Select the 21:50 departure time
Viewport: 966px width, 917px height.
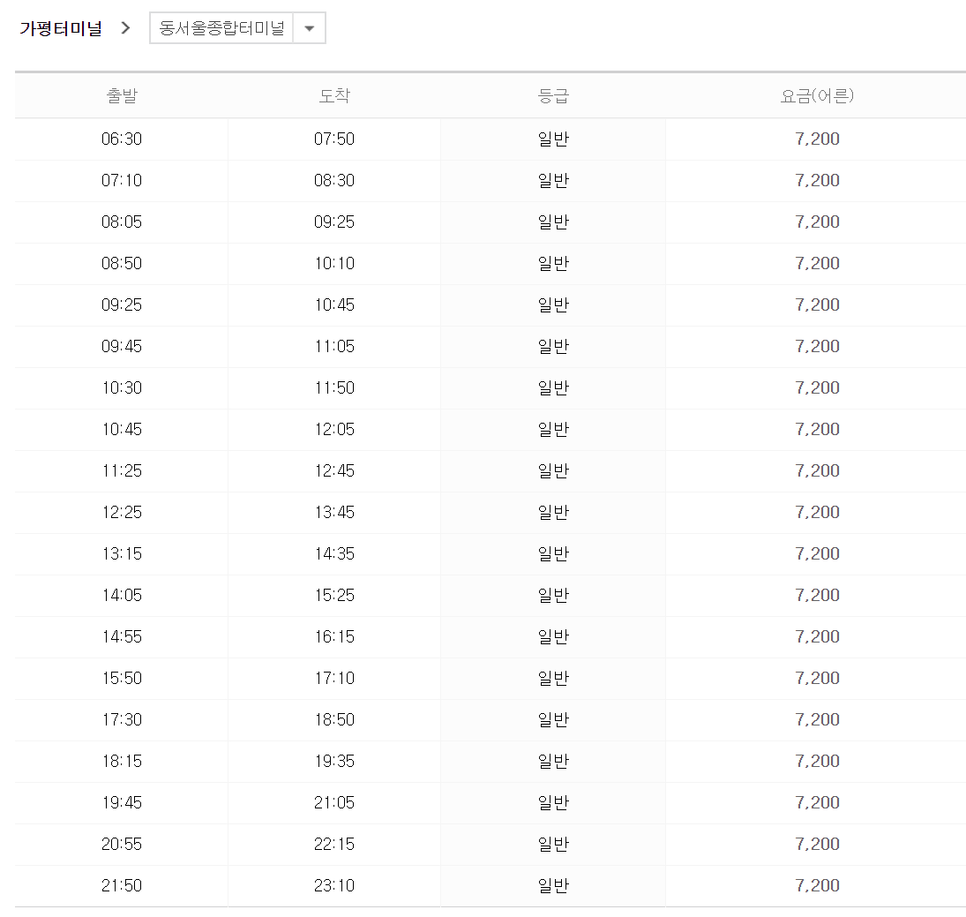[x=121, y=886]
